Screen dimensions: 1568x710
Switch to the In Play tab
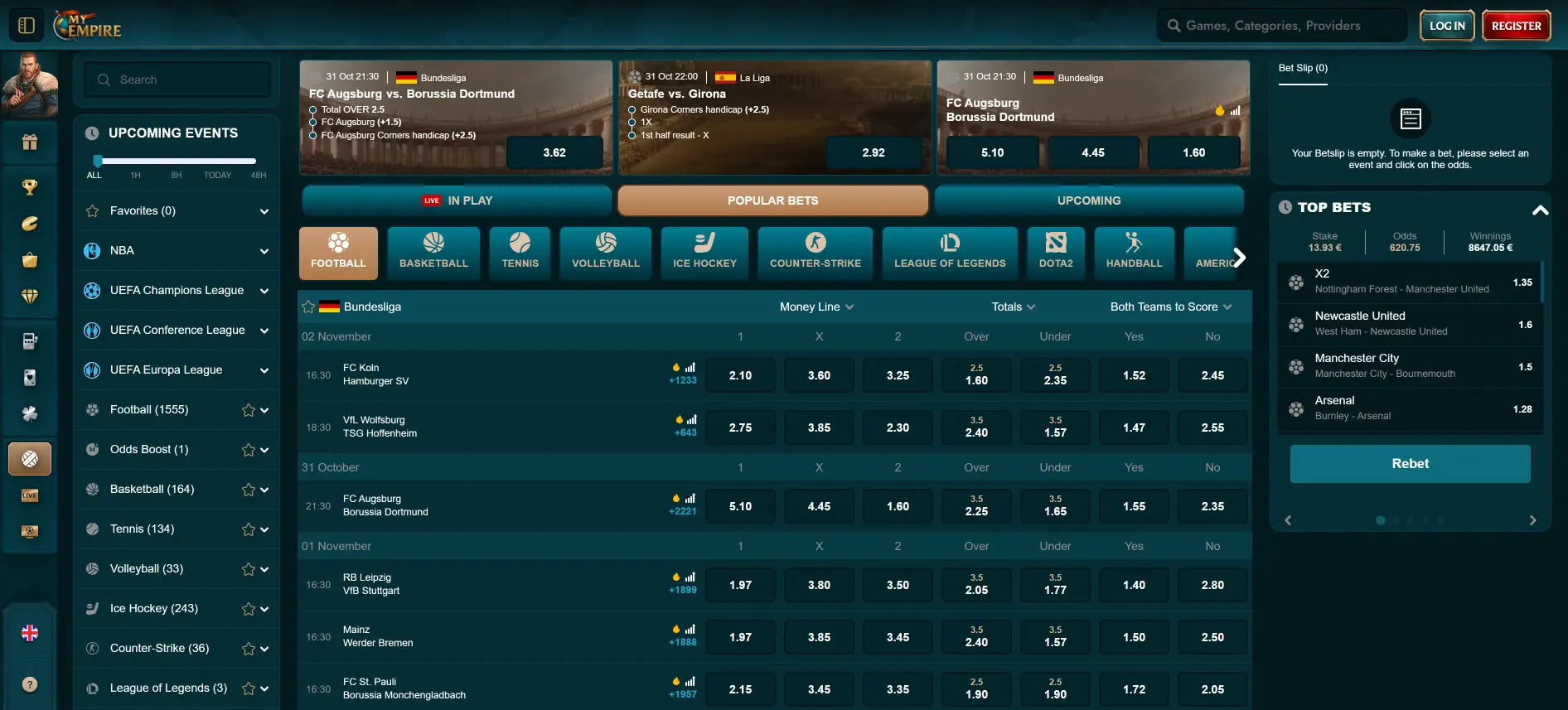(x=457, y=200)
